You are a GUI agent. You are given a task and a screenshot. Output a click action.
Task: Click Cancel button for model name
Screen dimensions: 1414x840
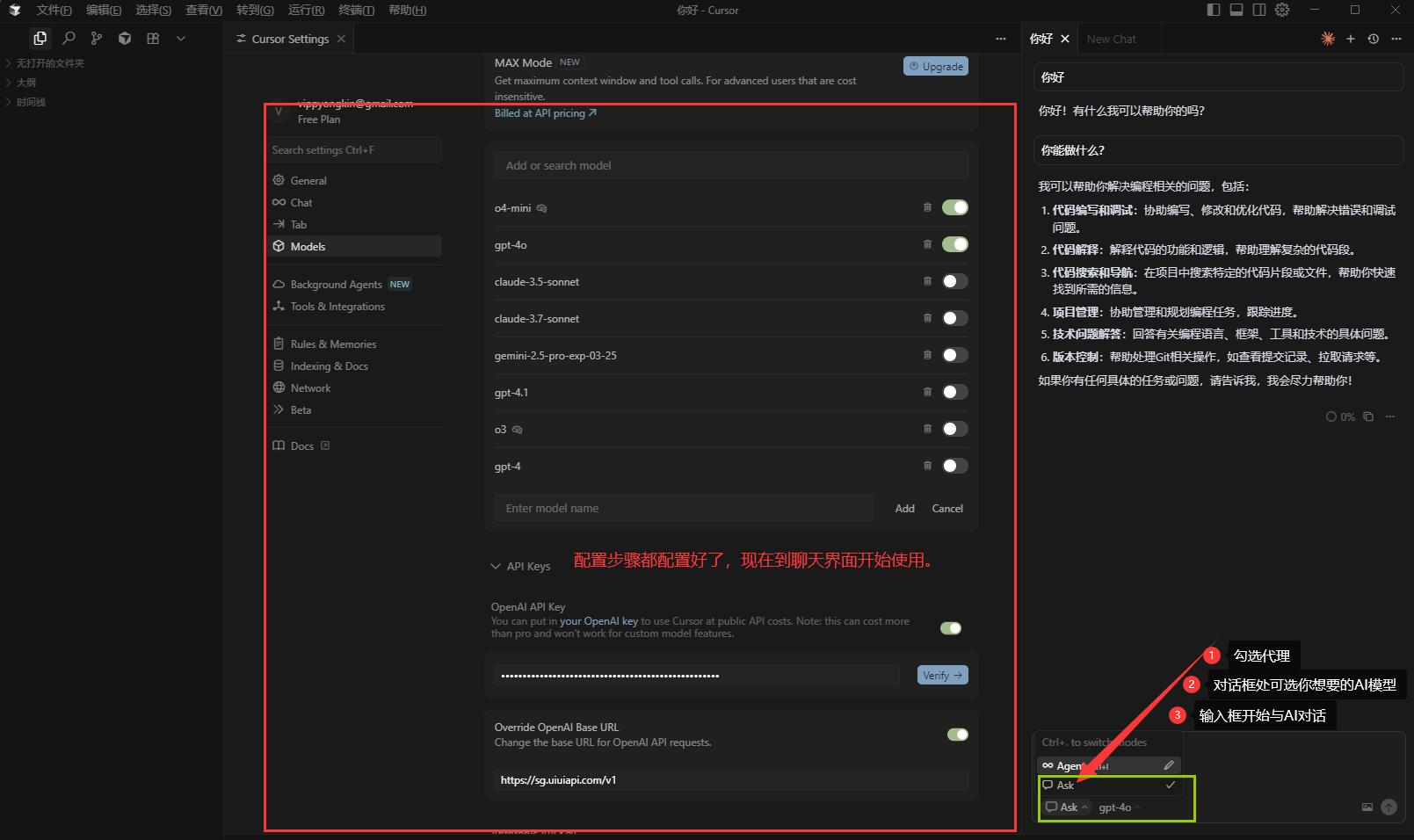pyautogui.click(x=947, y=508)
